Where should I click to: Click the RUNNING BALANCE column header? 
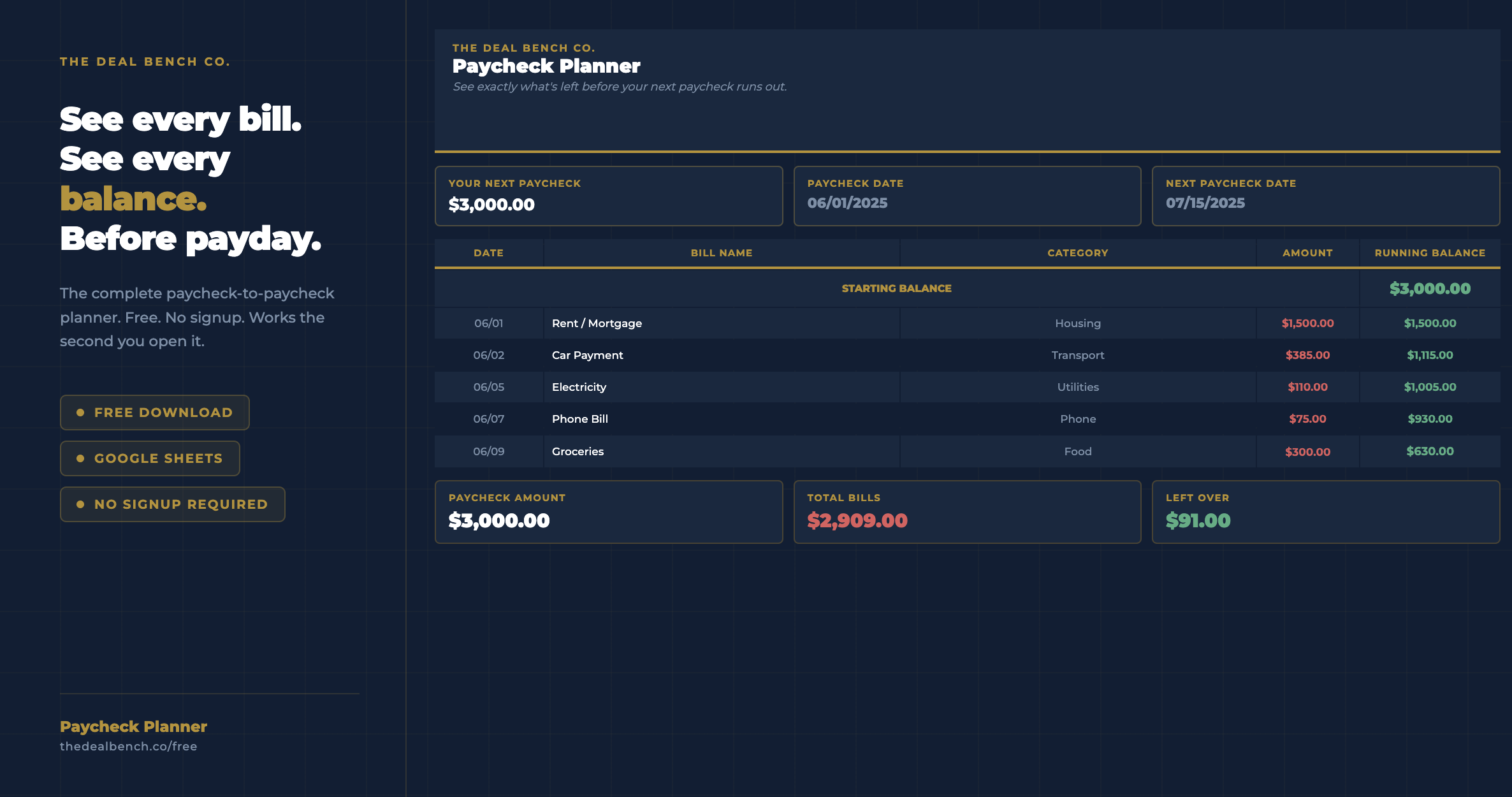tap(1430, 253)
